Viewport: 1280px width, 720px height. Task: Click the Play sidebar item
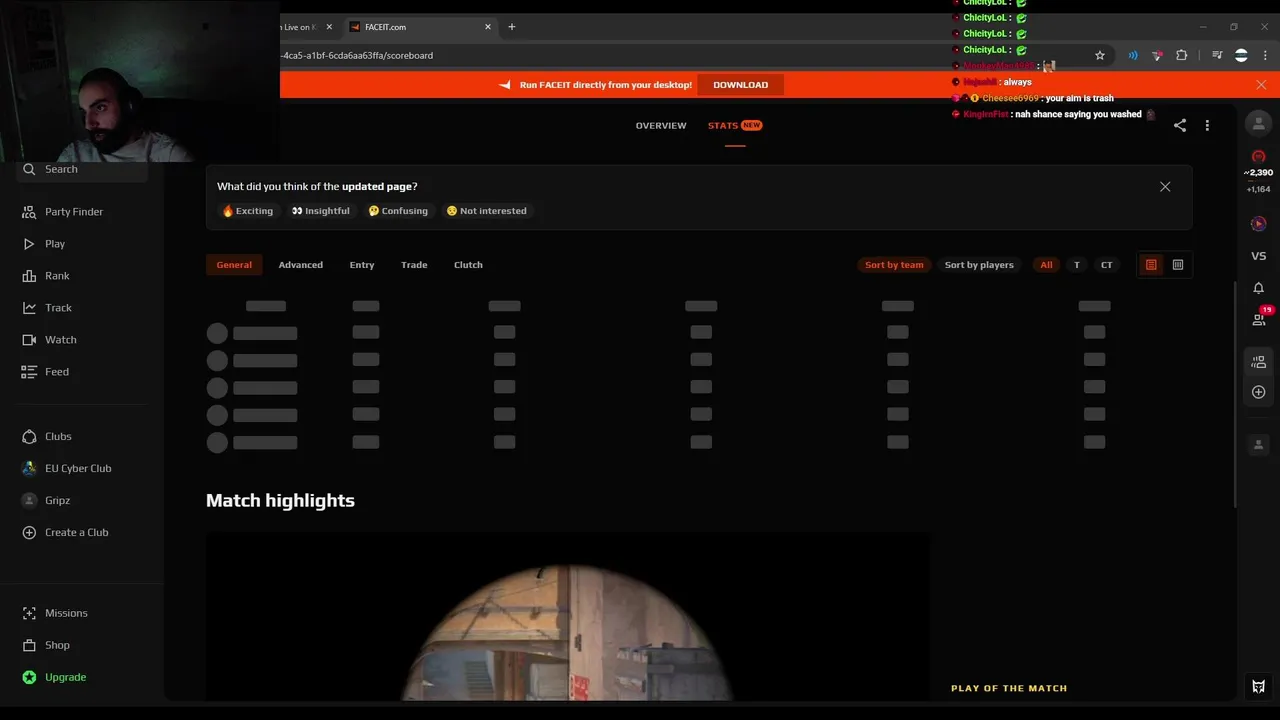click(x=54, y=244)
